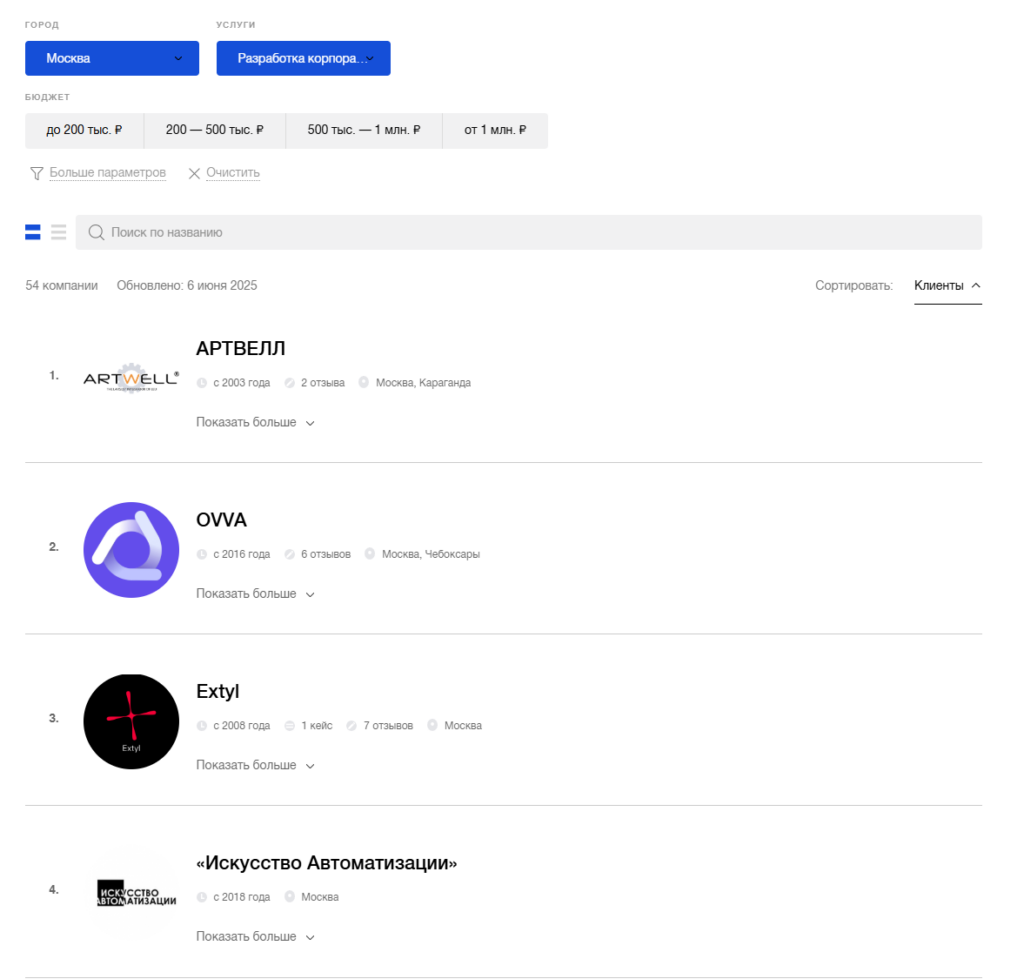
Task: Click Обновлено: 6 июня 2025 text
Action: pos(187,285)
